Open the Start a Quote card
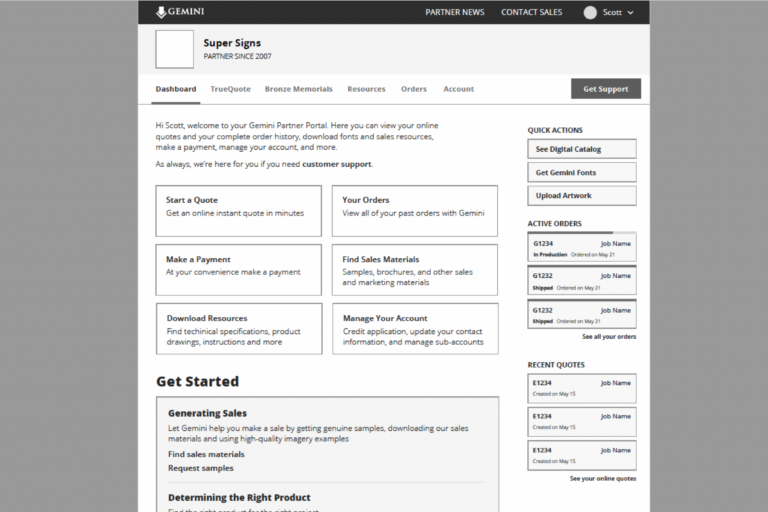This screenshot has height=512, width=768. coord(239,211)
